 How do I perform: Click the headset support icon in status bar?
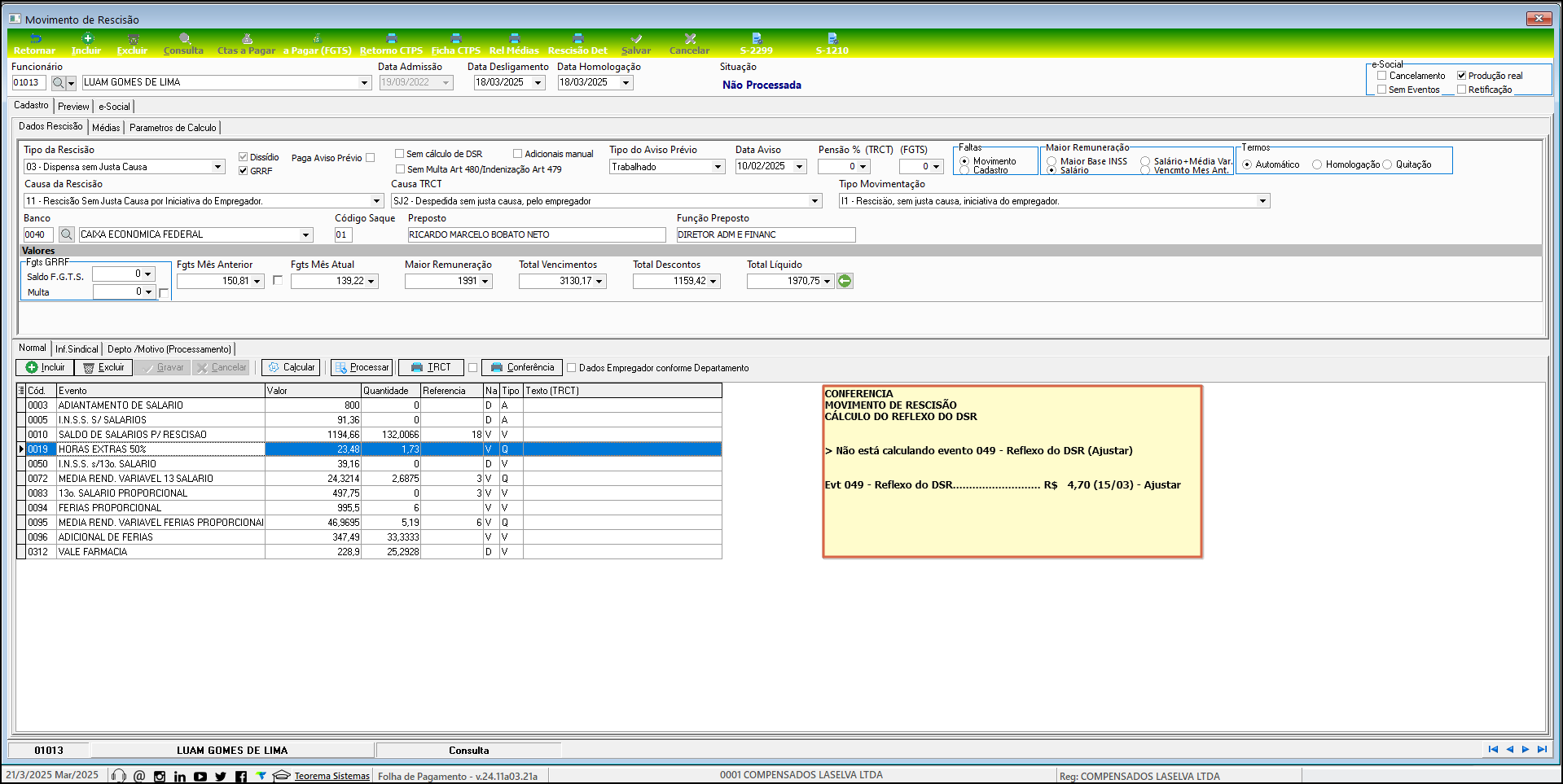pyautogui.click(x=119, y=776)
